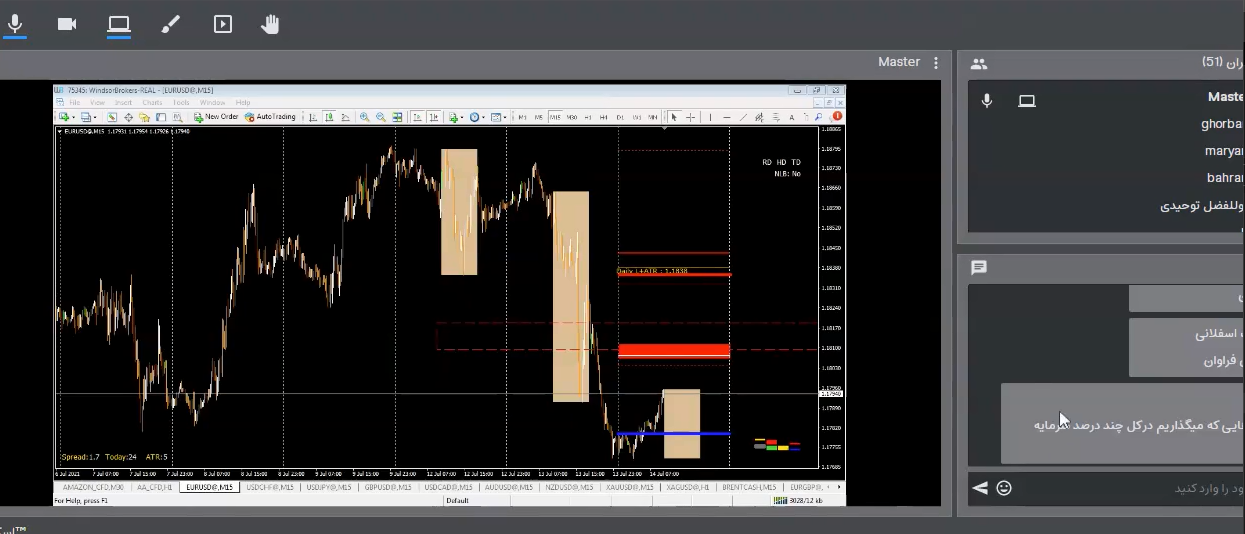This screenshot has height=534, width=1245.
Task: Select the crosshair cursor tool
Action: [690, 117]
